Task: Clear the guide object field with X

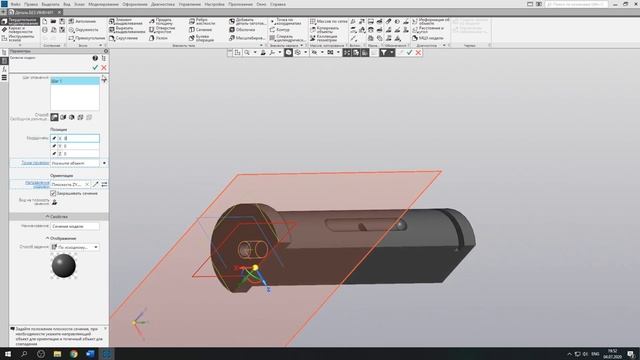Action: tap(87, 184)
